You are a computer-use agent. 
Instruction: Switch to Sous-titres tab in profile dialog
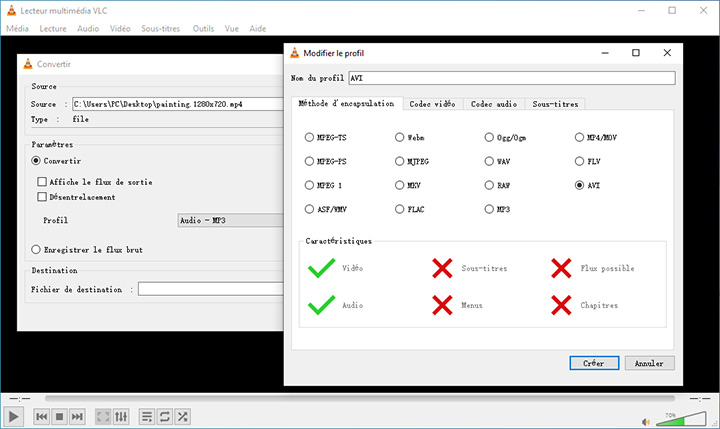click(555, 104)
